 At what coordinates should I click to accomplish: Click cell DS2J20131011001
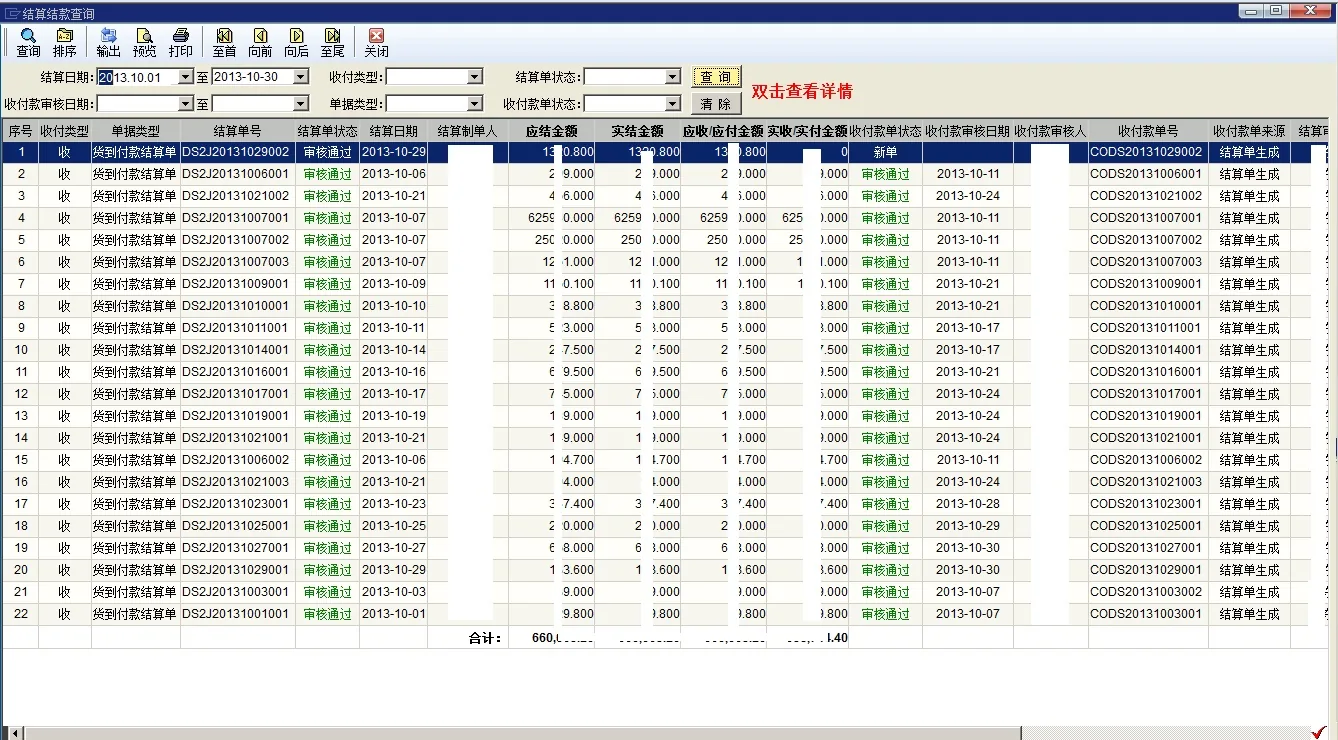(x=236, y=328)
